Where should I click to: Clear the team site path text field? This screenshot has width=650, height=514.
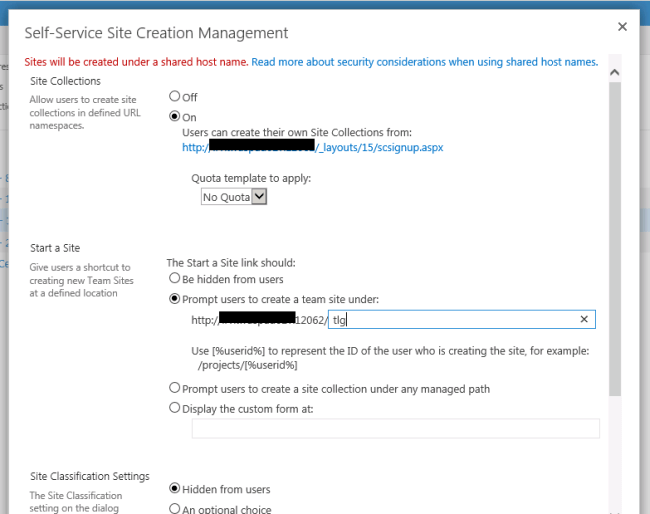click(x=584, y=319)
